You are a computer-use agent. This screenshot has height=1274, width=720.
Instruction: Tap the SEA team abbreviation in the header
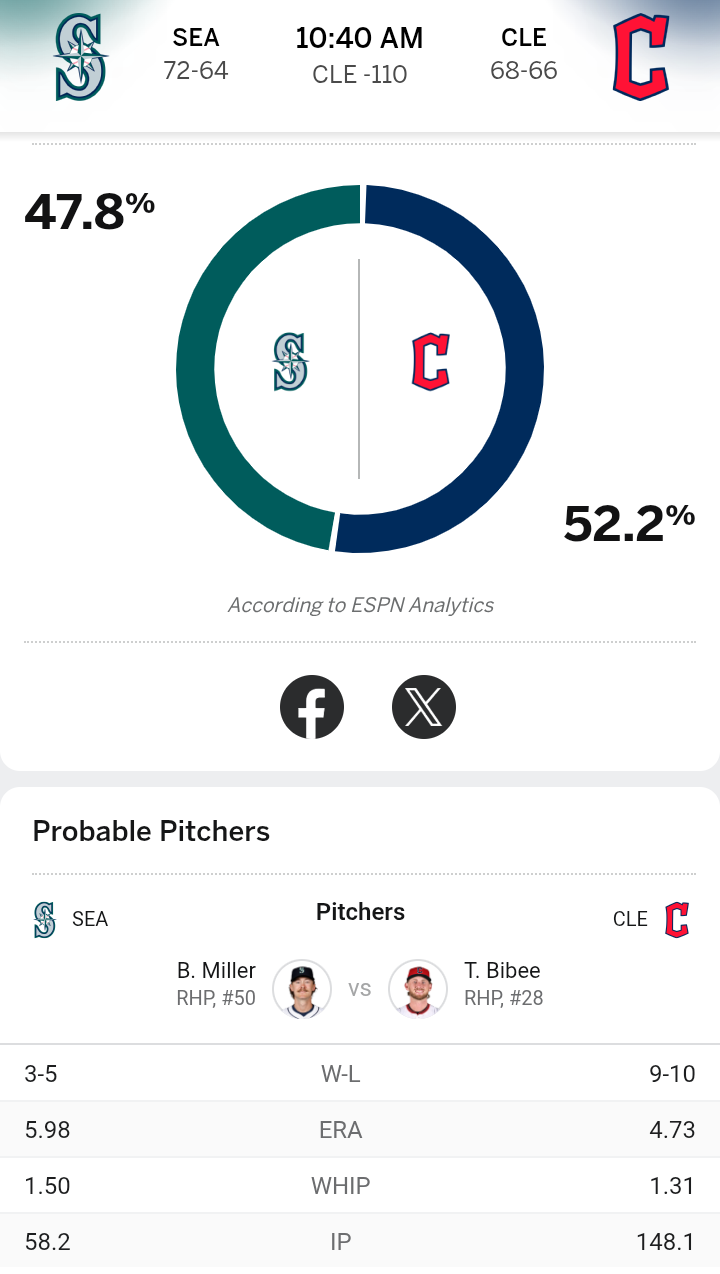pyautogui.click(x=196, y=38)
